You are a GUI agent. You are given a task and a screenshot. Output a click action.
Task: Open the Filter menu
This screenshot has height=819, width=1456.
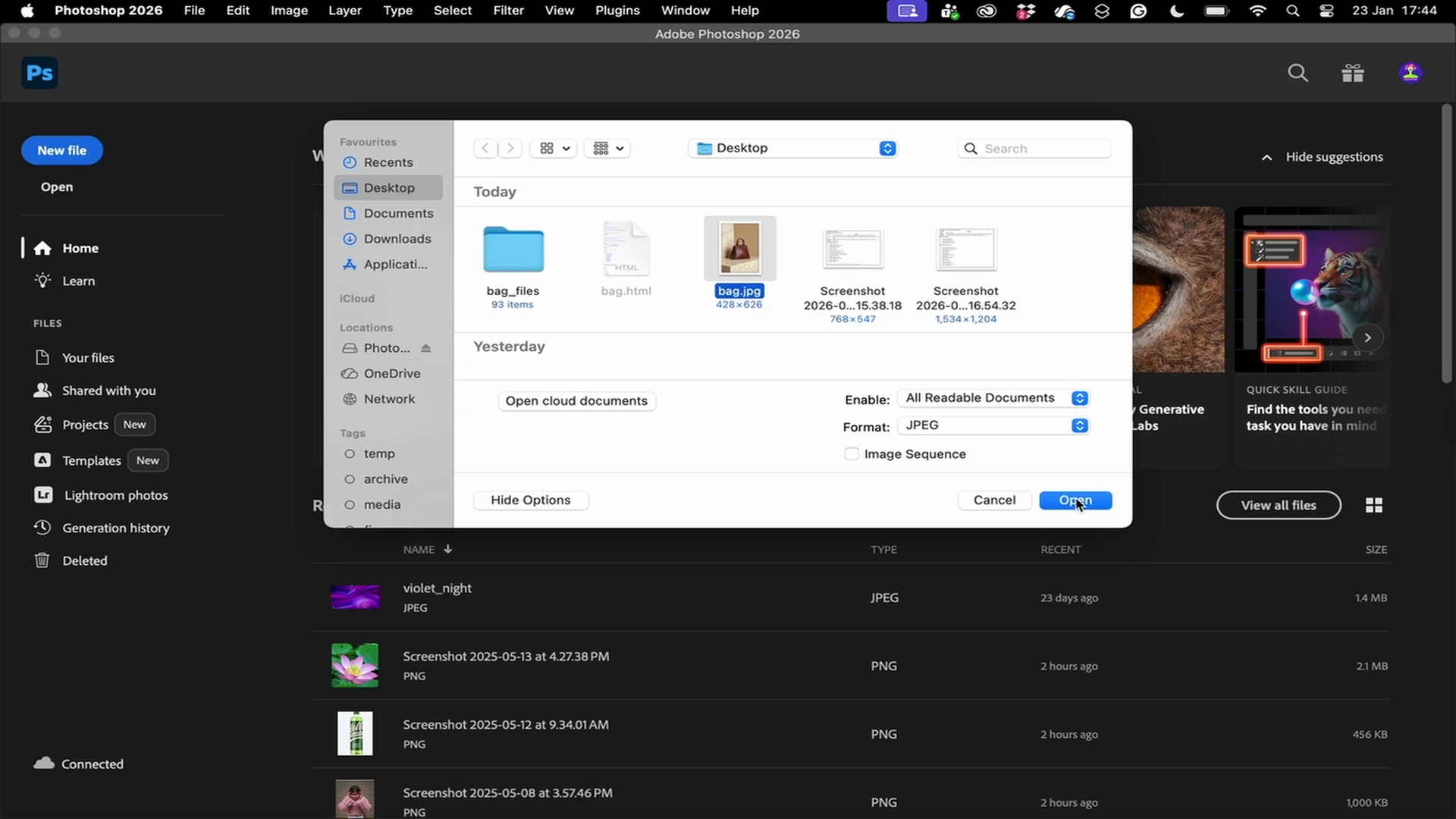pos(508,11)
